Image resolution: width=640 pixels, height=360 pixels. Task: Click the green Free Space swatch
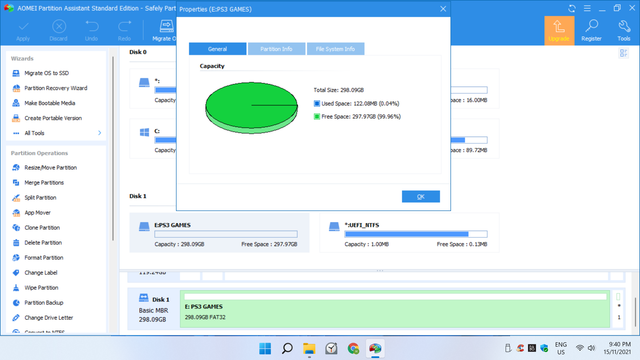click(x=317, y=117)
